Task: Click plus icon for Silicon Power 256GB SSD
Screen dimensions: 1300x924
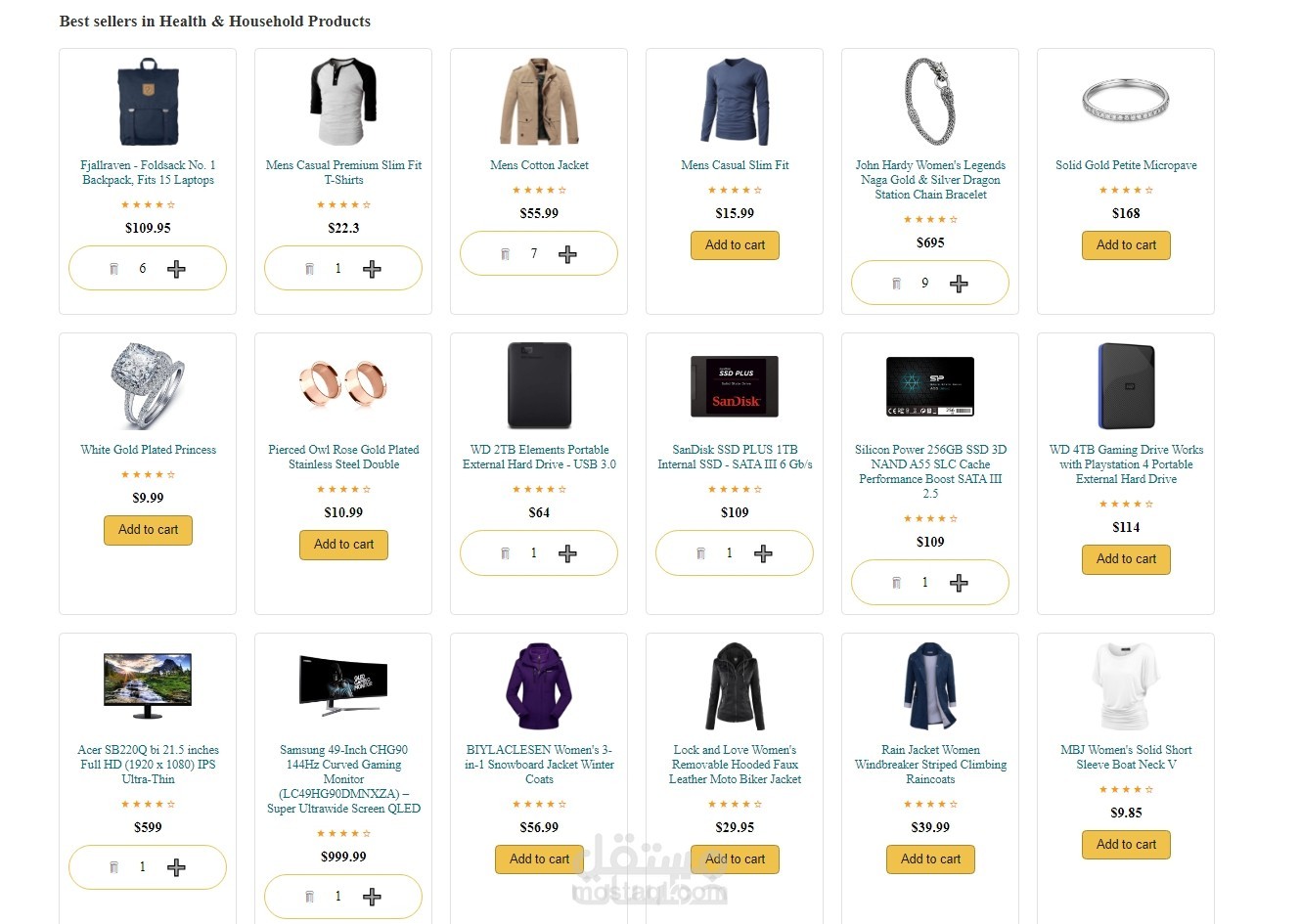Action: pyautogui.click(x=959, y=583)
